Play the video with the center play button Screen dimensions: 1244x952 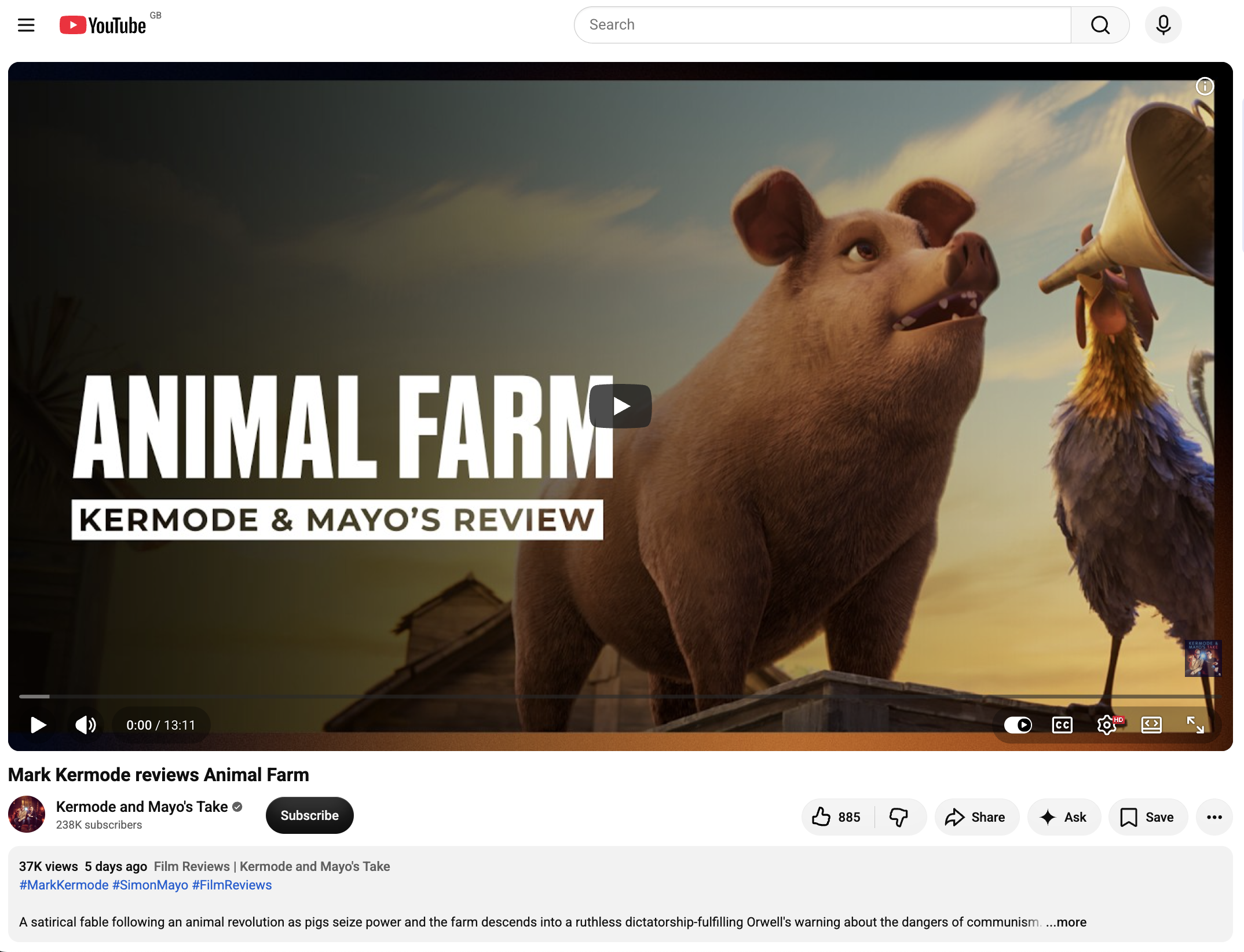pos(620,406)
